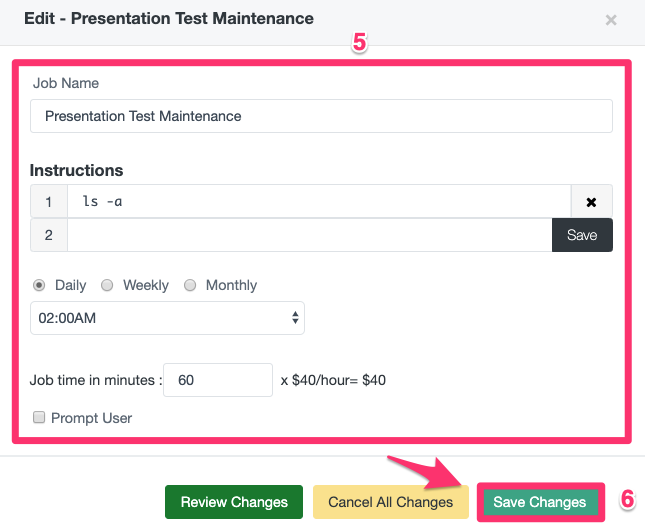Click the Instructions heading
The image size is (645, 531).
[77, 170]
